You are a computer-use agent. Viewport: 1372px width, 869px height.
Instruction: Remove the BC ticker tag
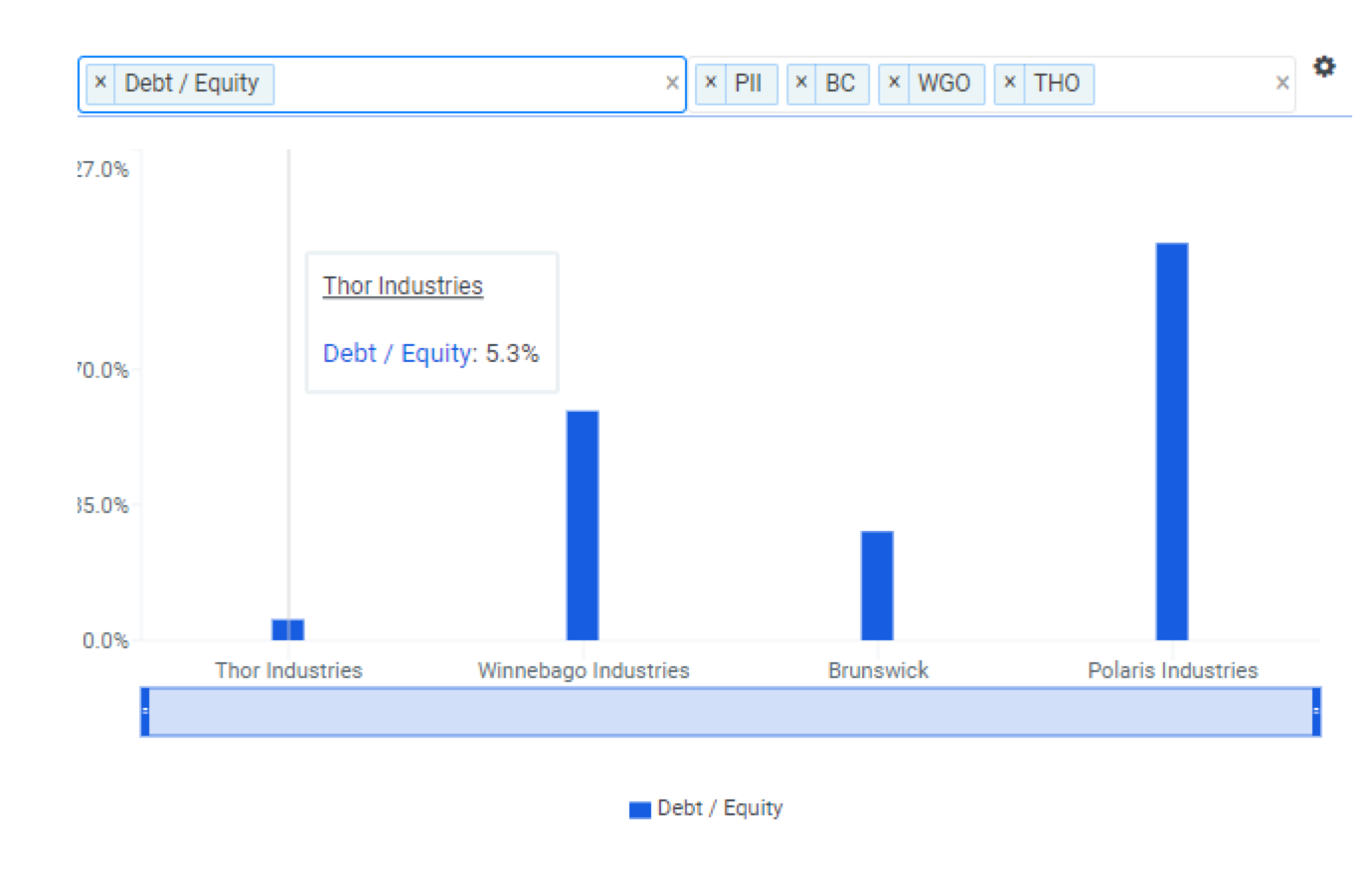click(801, 84)
